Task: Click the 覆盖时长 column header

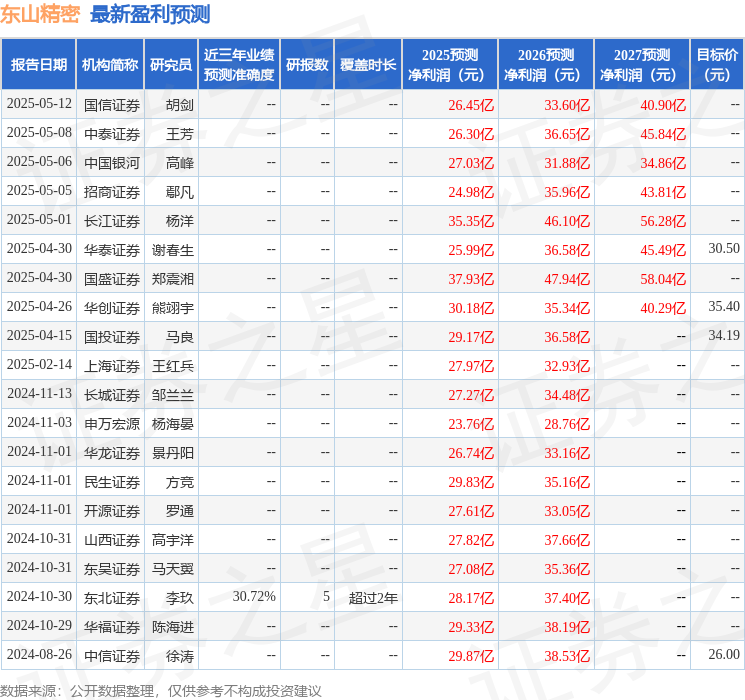Action: tap(368, 65)
